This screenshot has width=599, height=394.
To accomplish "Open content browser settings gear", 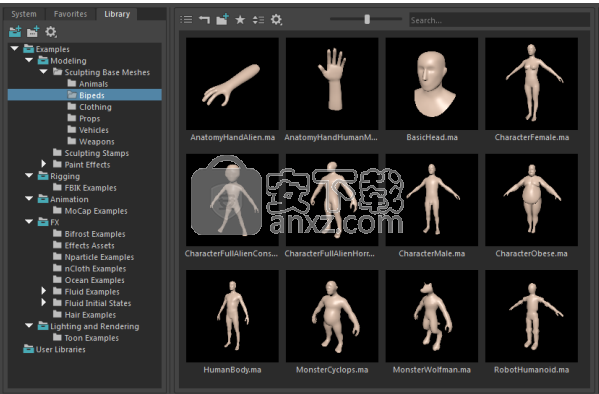I will [276, 19].
